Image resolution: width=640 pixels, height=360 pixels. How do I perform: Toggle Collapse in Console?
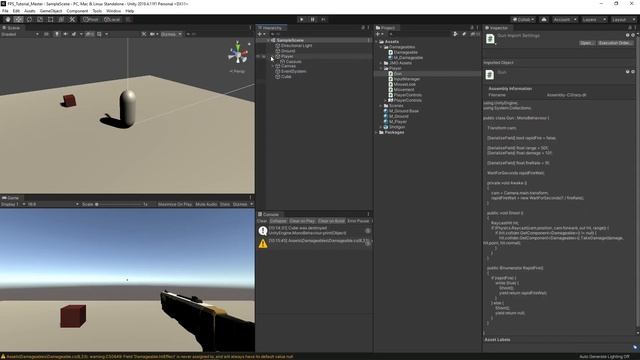point(278,221)
